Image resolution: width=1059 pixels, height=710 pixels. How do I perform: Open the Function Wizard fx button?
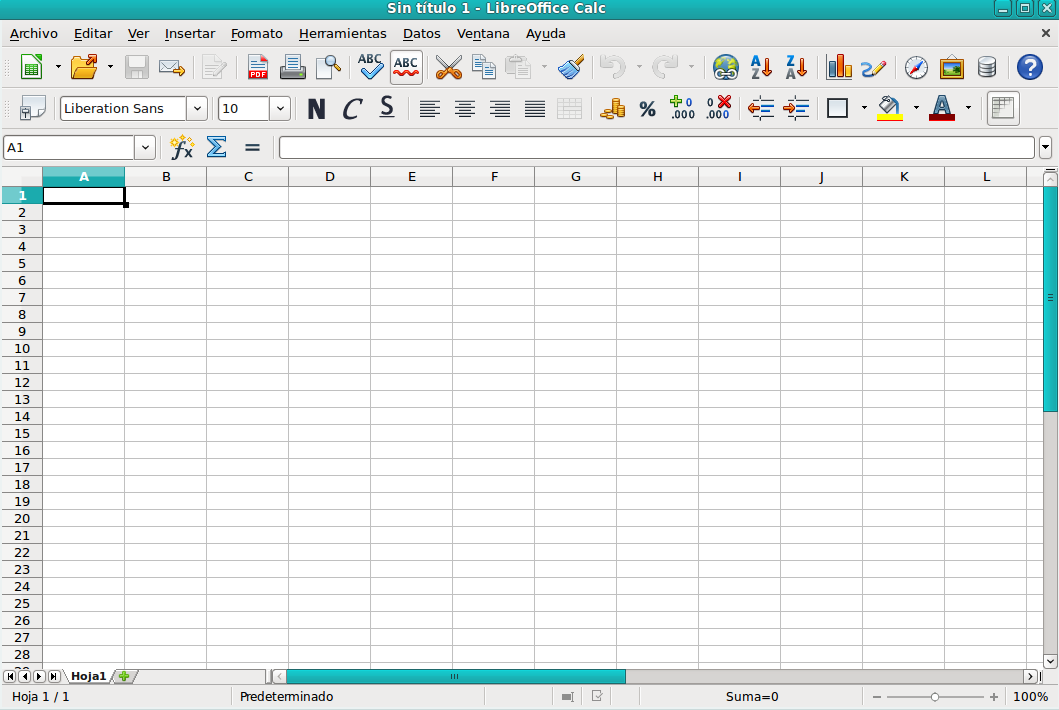coord(182,147)
